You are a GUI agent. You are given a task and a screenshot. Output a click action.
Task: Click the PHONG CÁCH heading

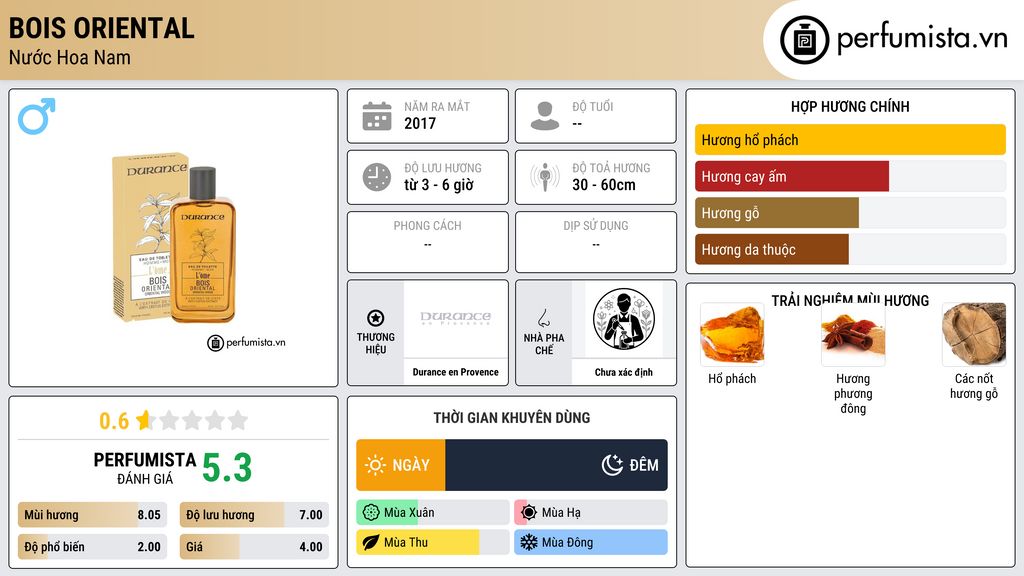[x=428, y=226]
